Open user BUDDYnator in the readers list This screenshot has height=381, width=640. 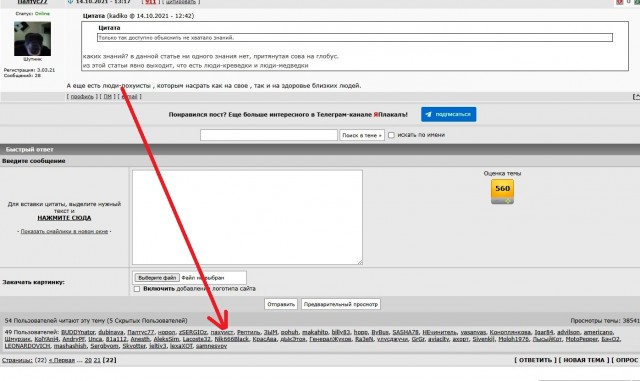click(x=78, y=332)
